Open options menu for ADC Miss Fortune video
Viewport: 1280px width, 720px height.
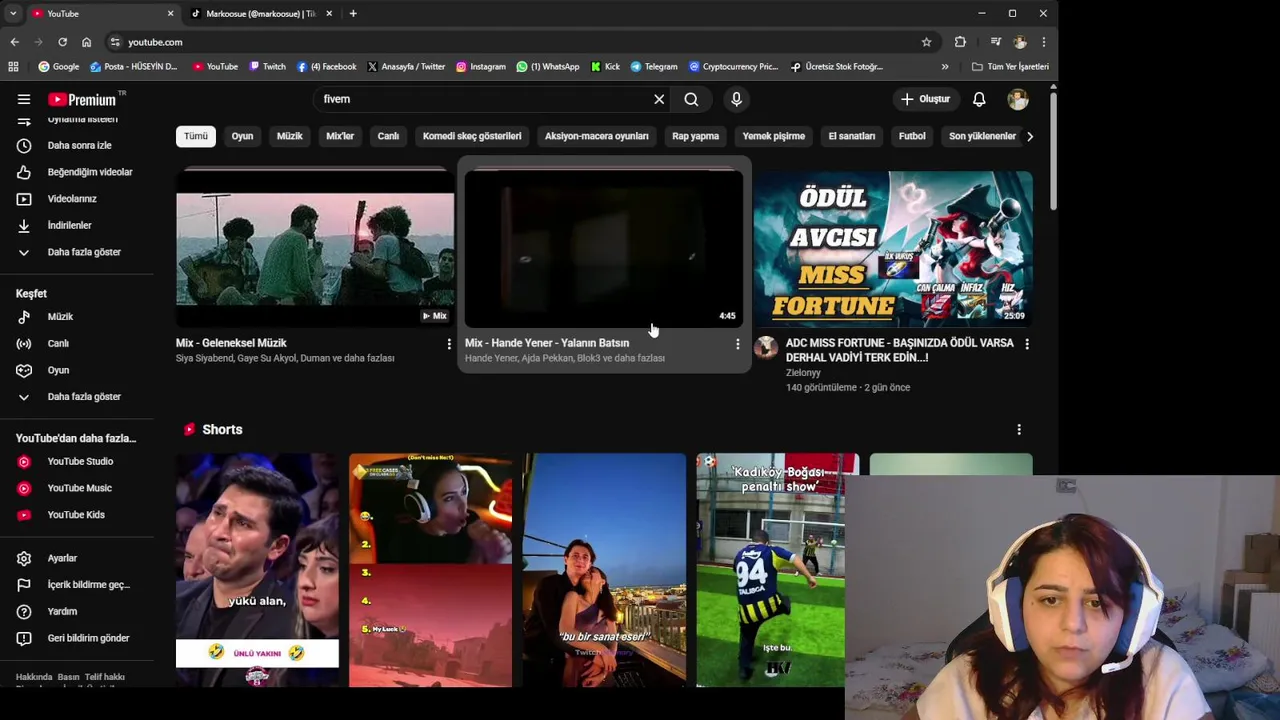[1027, 344]
